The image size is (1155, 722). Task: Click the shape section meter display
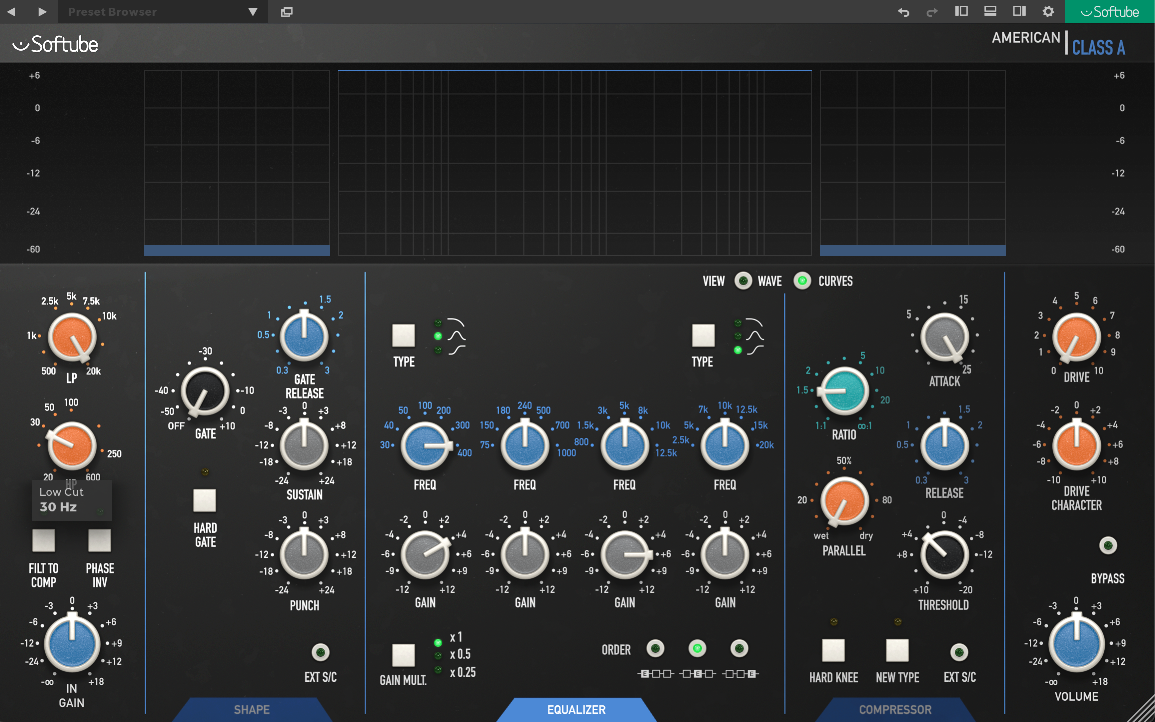click(x=236, y=163)
